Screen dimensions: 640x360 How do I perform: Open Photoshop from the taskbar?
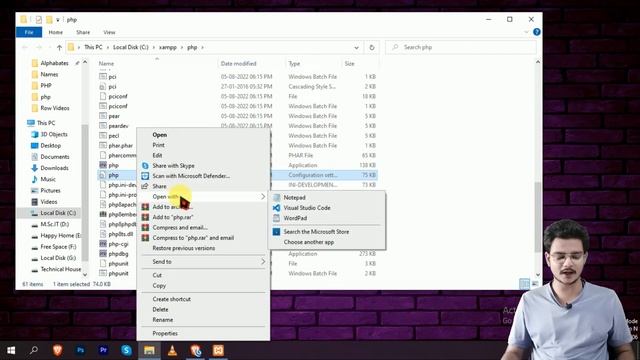pyautogui.click(x=80, y=350)
